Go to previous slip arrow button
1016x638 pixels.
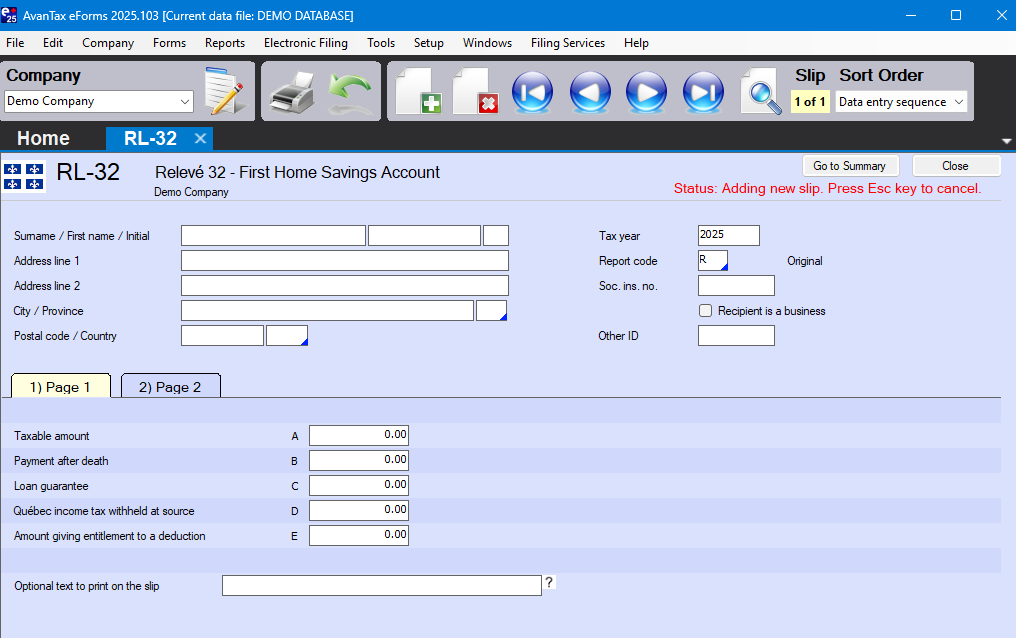pos(590,92)
